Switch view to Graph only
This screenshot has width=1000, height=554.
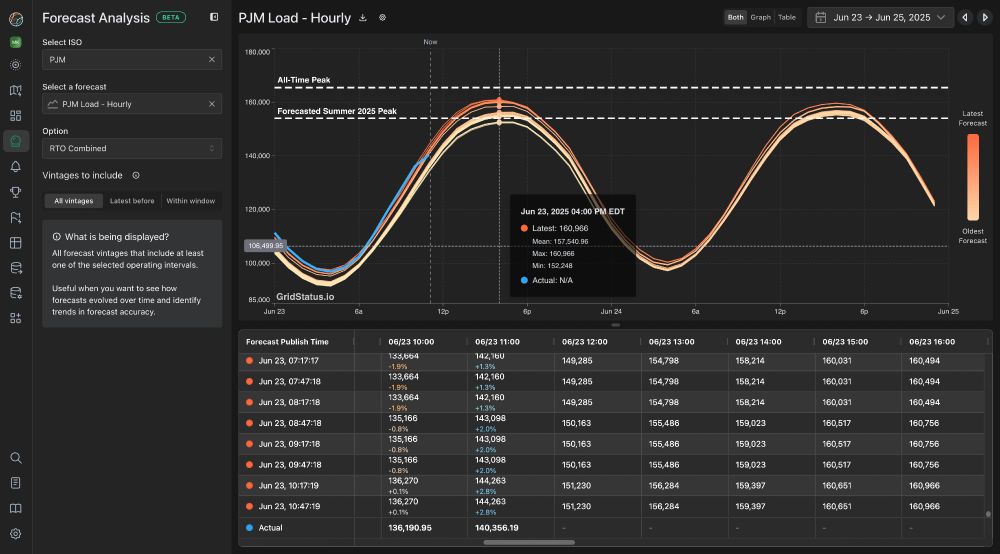tap(760, 17)
